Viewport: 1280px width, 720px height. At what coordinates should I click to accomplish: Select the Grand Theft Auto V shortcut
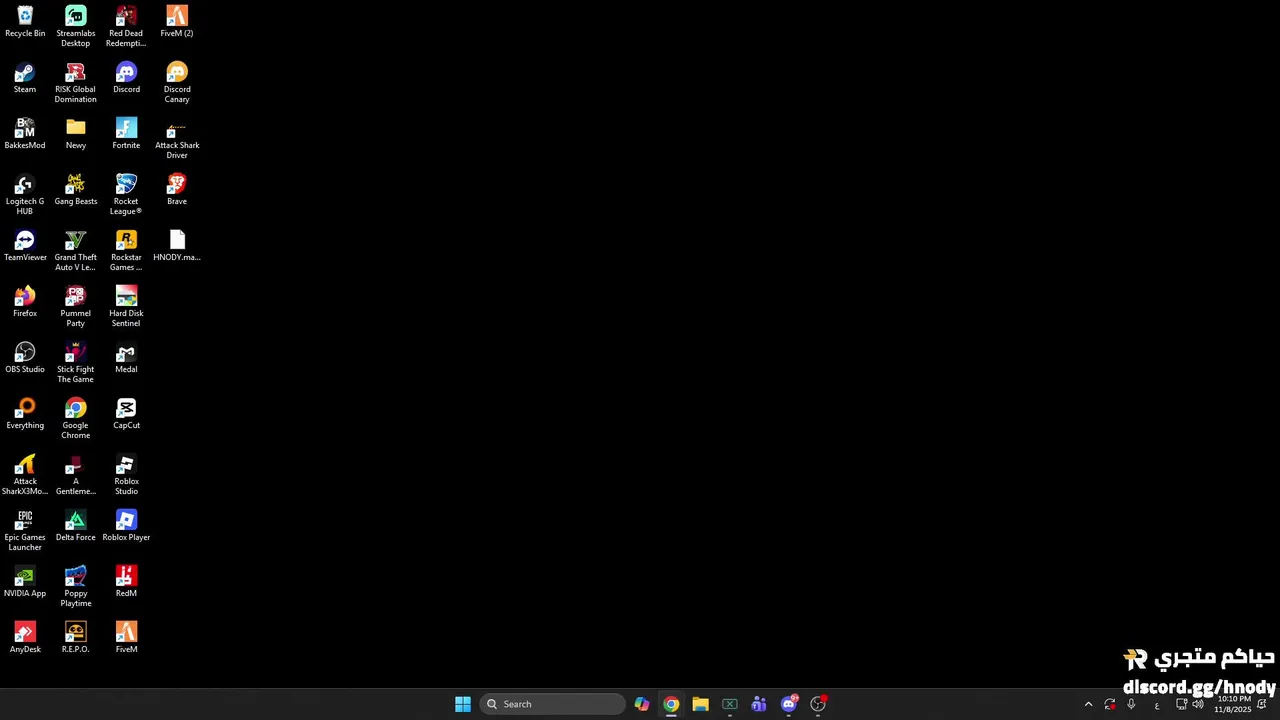[x=75, y=250]
